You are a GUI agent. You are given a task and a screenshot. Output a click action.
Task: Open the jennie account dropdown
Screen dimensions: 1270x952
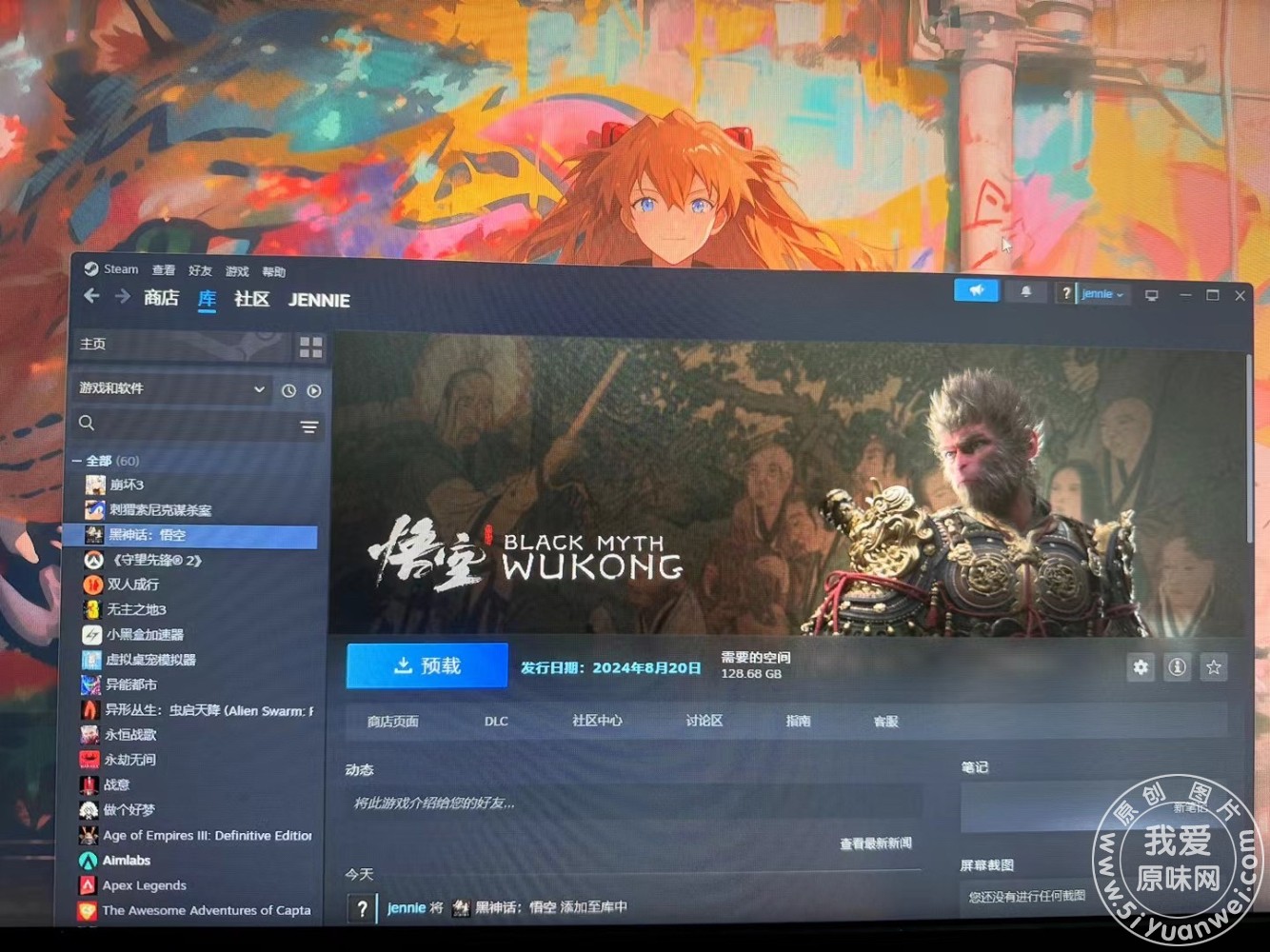coord(1102,294)
